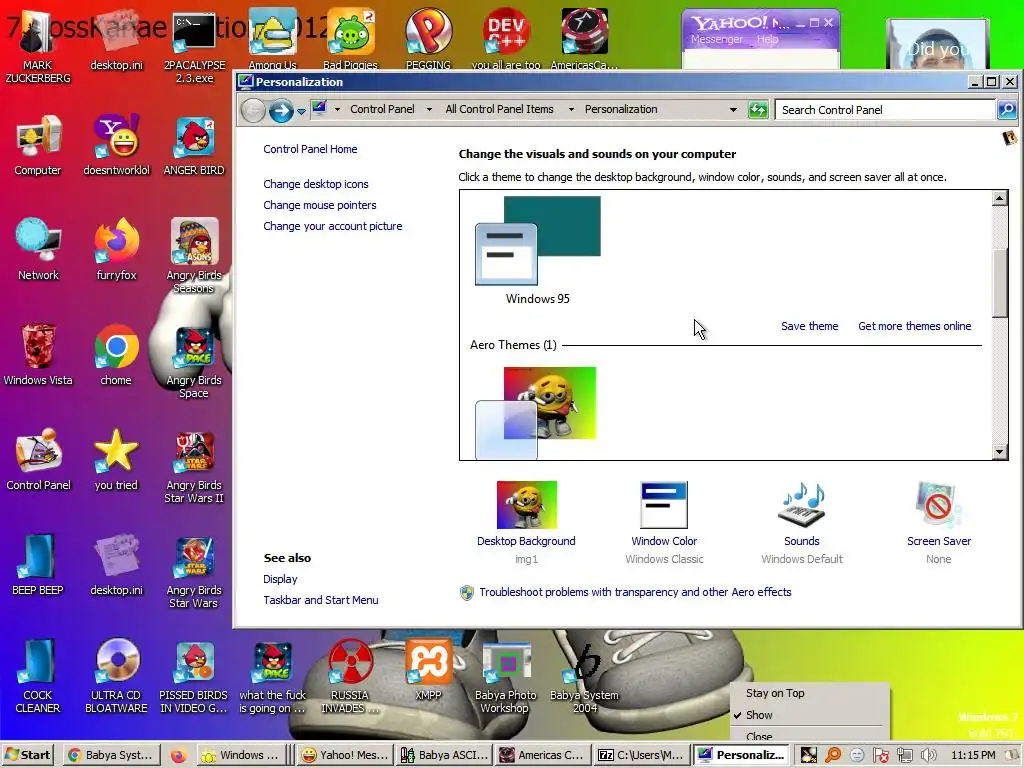Open the address bar history dropdown

coord(733,110)
